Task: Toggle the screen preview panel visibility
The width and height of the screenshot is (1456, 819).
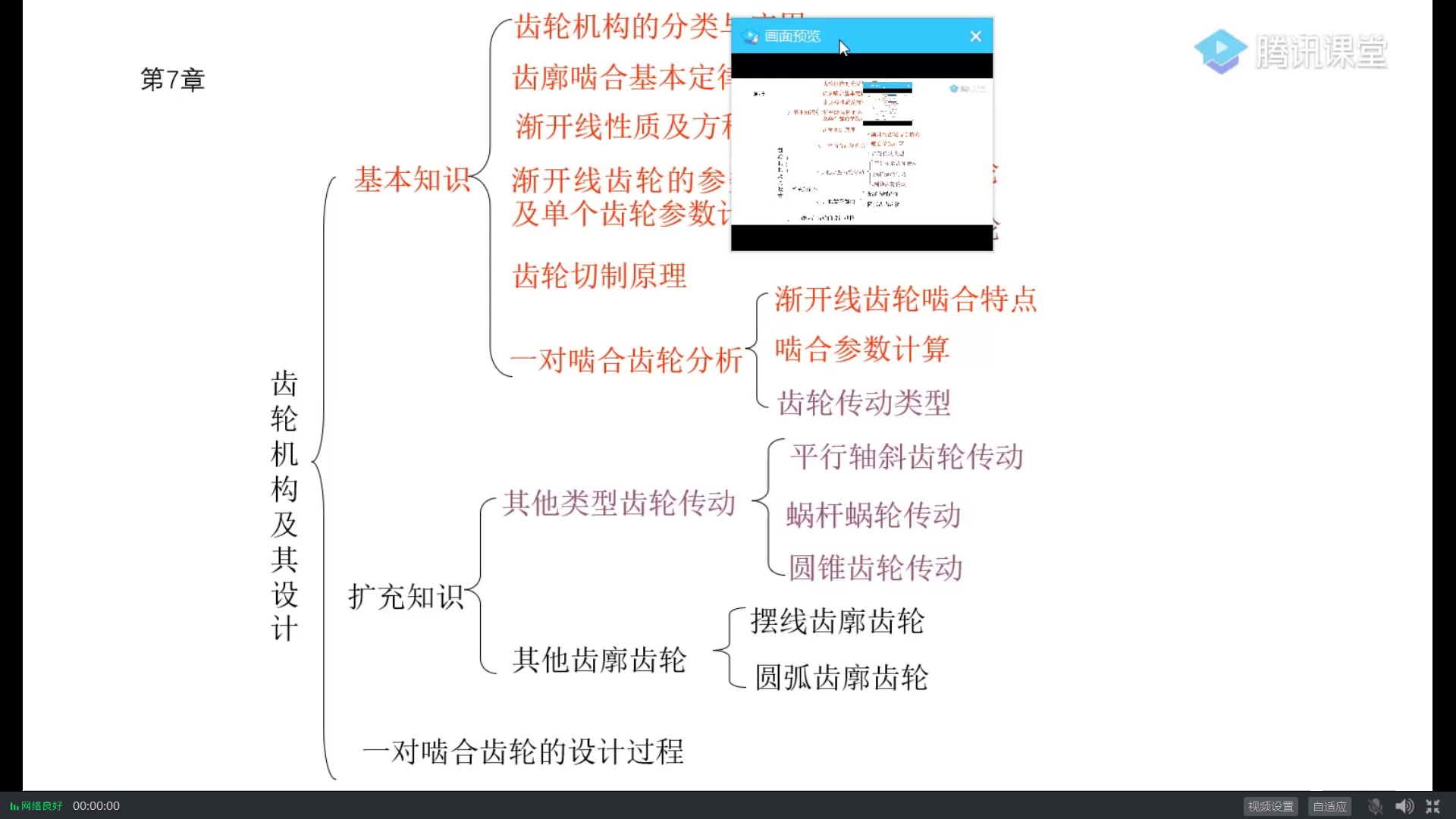Action: coord(975,34)
